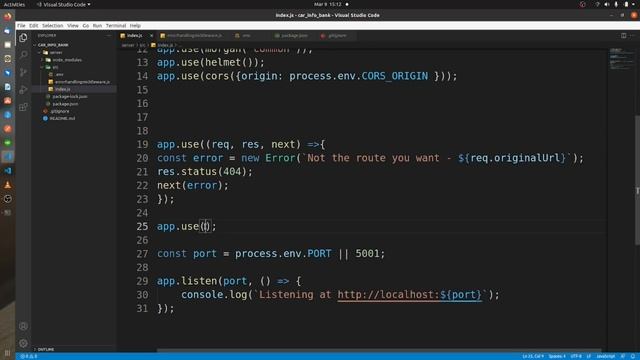This screenshot has height=360, width=640.
Task: Change LF end-of-line sequence
Action: pos(589,356)
